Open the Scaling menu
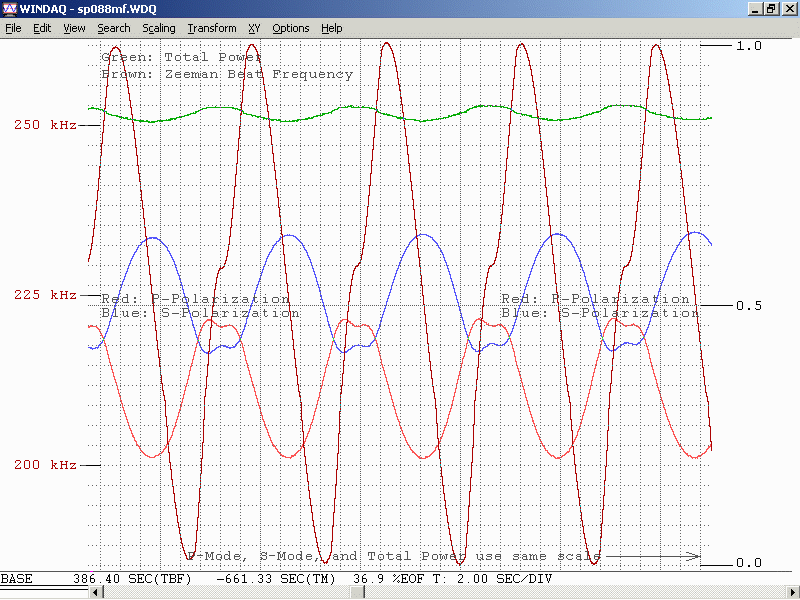 (158, 28)
